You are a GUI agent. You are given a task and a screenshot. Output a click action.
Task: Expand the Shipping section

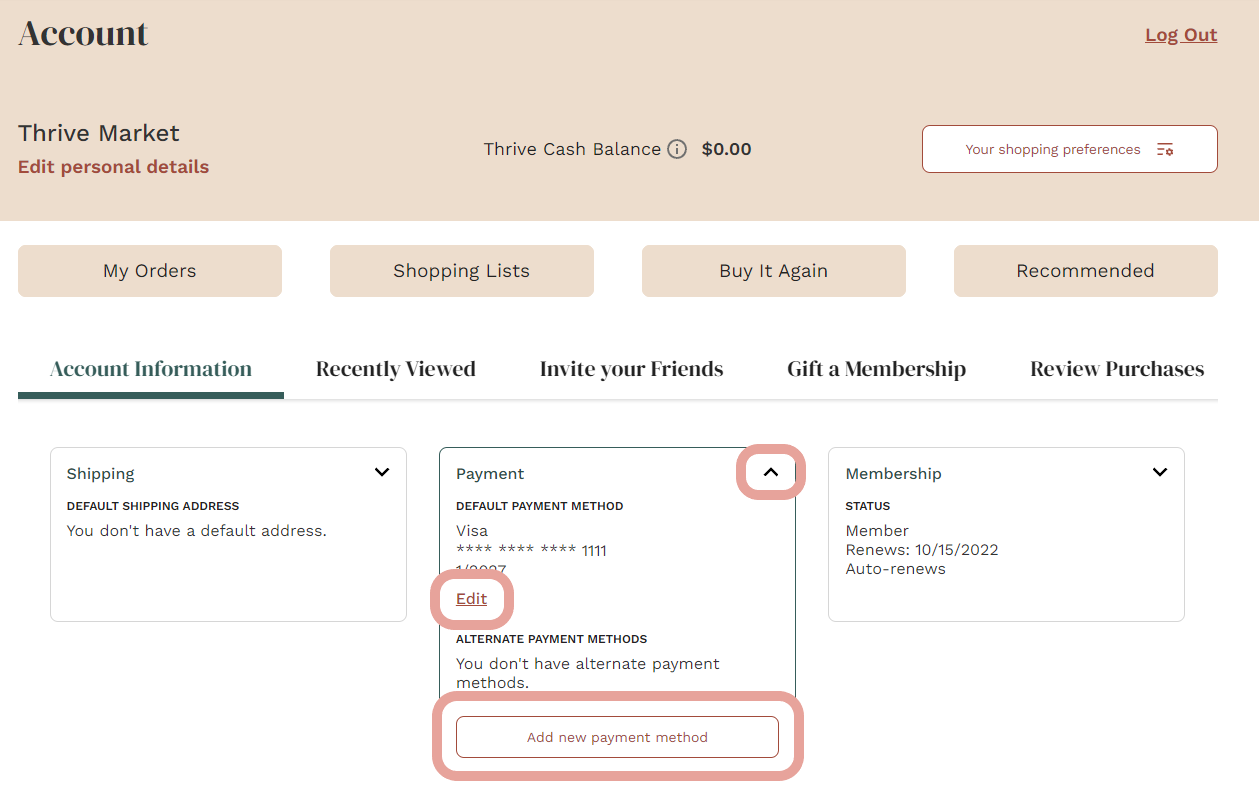(x=381, y=471)
